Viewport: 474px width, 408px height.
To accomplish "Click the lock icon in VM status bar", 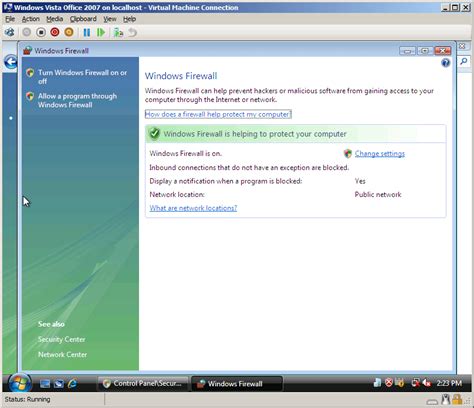I will (x=457, y=399).
